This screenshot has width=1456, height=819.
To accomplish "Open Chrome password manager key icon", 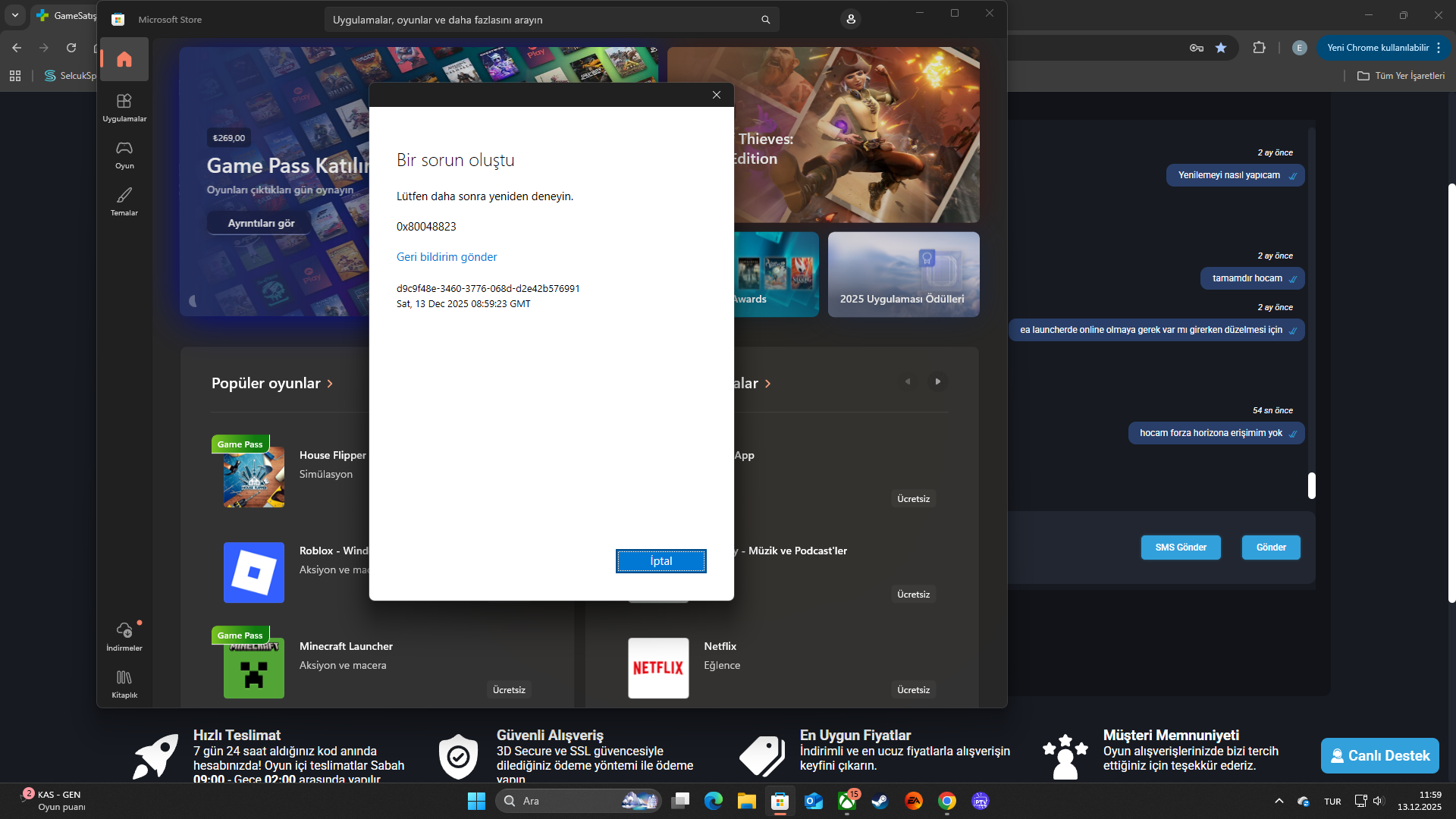I will [x=1197, y=48].
